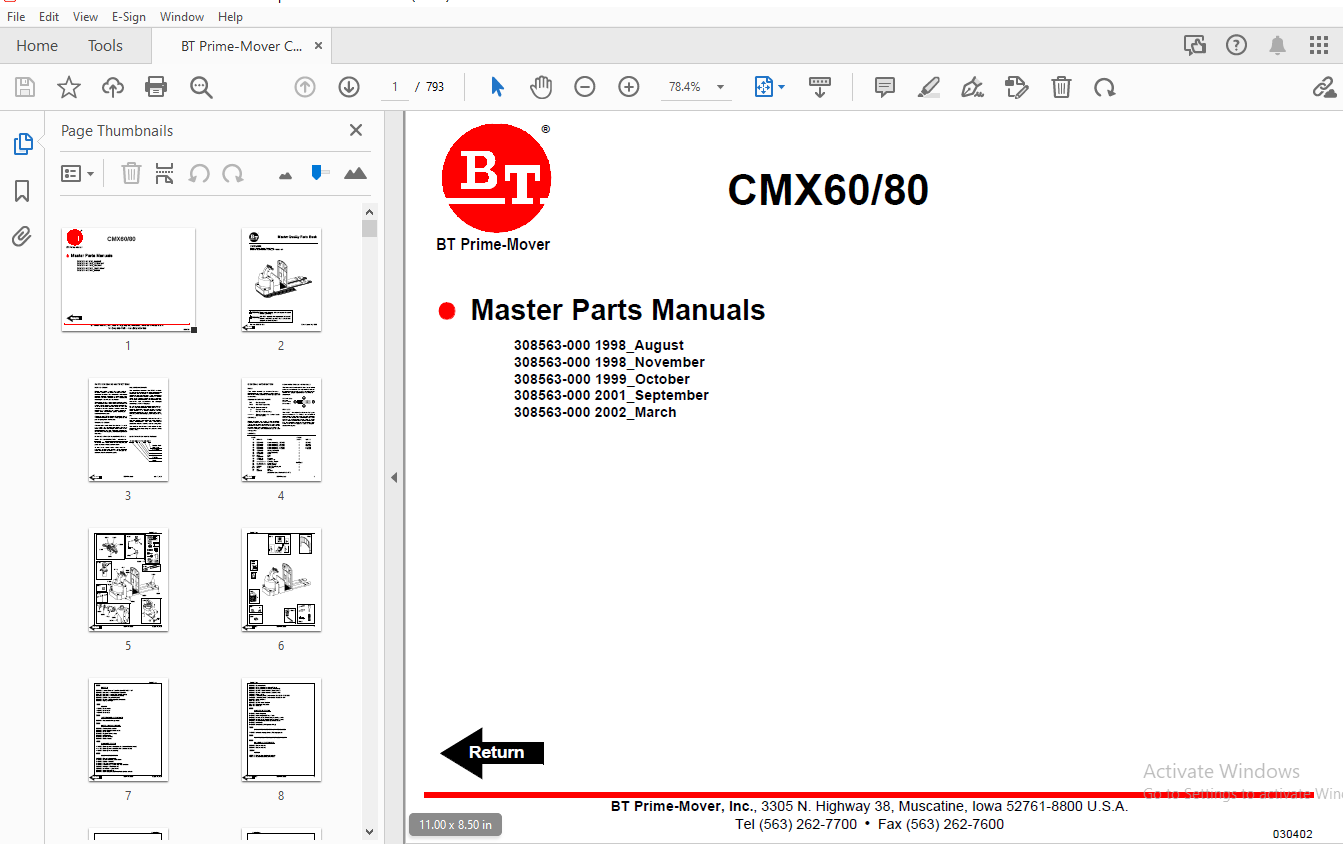Click the current page number field
1343x844 pixels.
coord(395,87)
